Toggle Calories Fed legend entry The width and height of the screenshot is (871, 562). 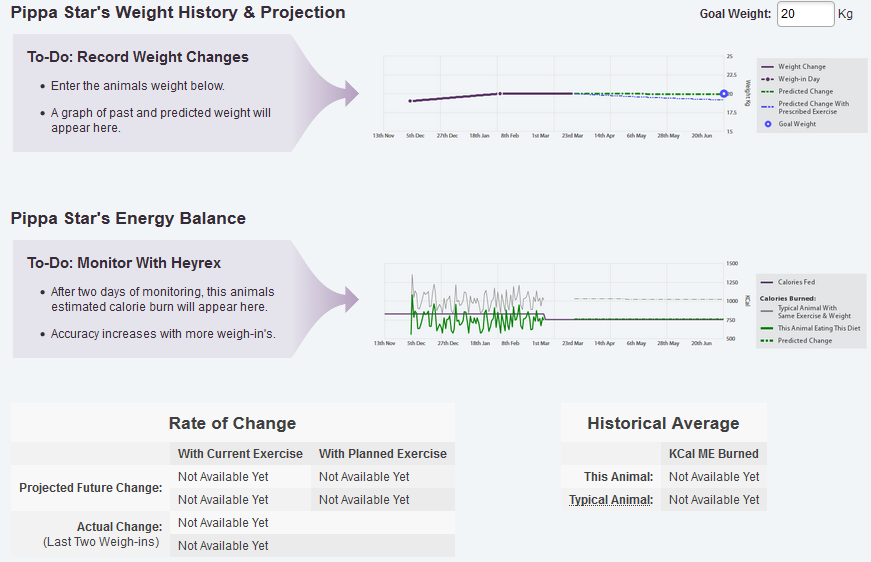click(x=796, y=282)
